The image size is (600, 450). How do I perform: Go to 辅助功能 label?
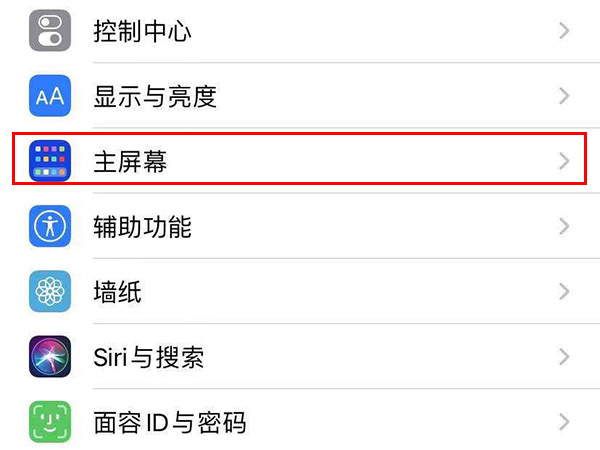tap(141, 226)
